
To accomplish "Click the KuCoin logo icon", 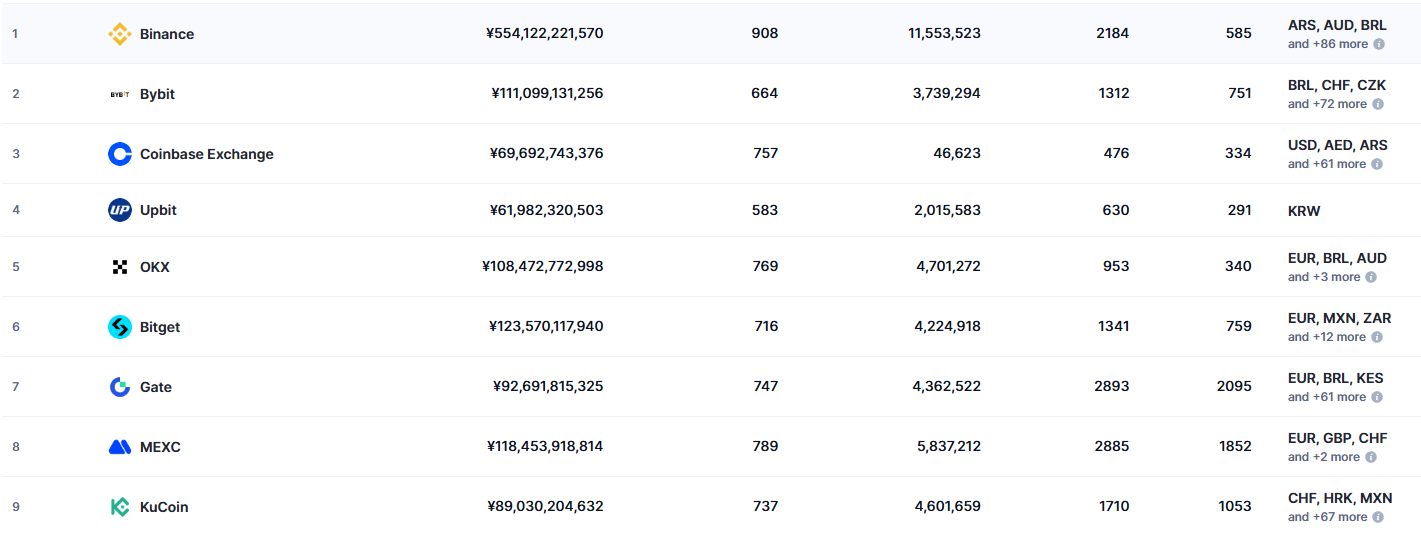I will point(119,507).
